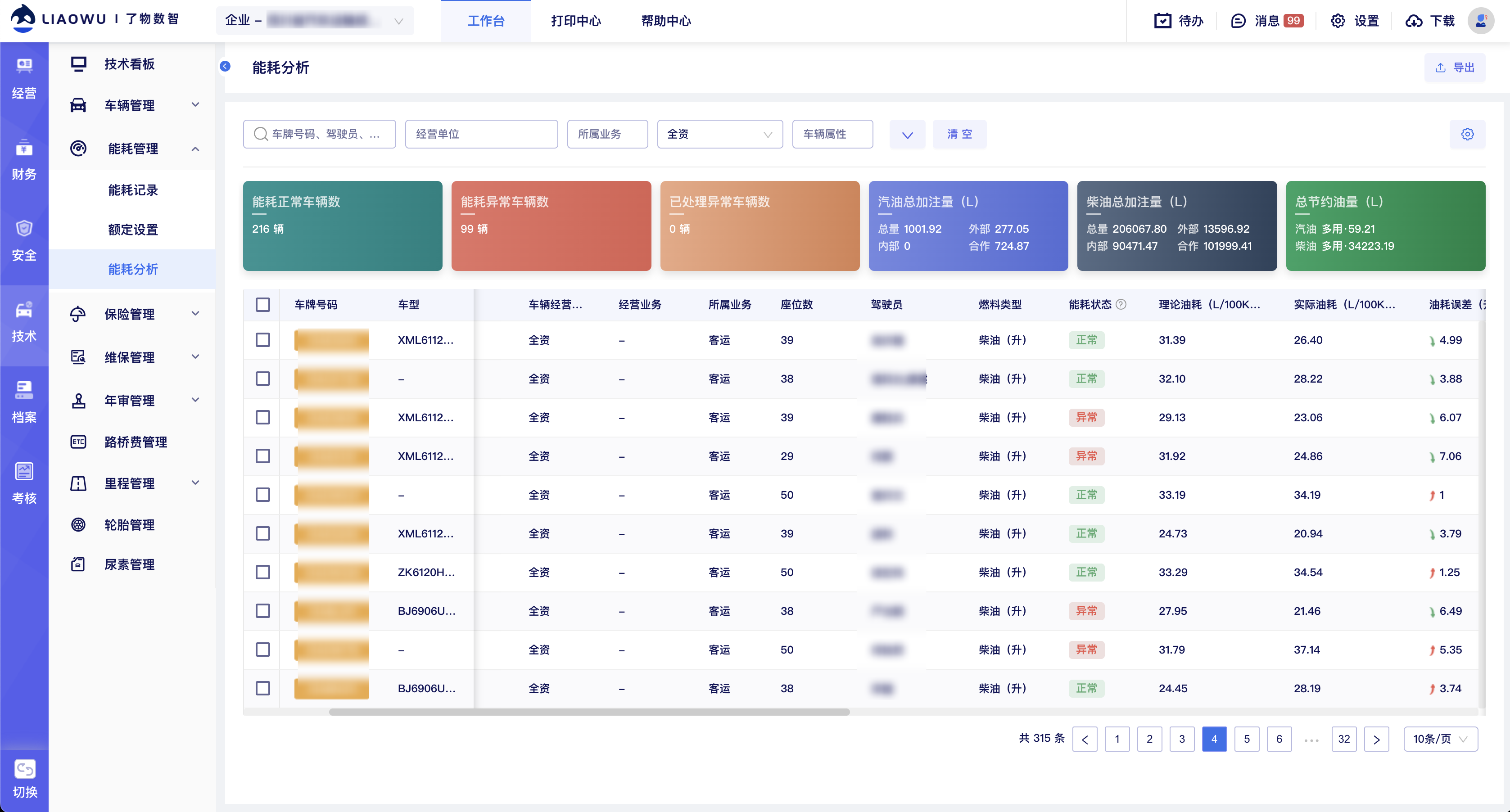
Task: Click the 能耗状态 help question icon
Action: [x=1121, y=305]
